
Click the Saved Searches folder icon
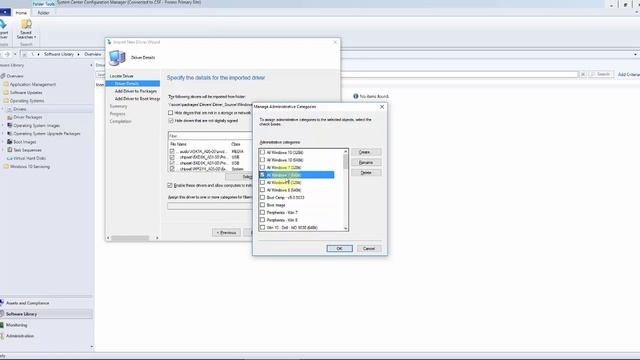tap(26, 24)
